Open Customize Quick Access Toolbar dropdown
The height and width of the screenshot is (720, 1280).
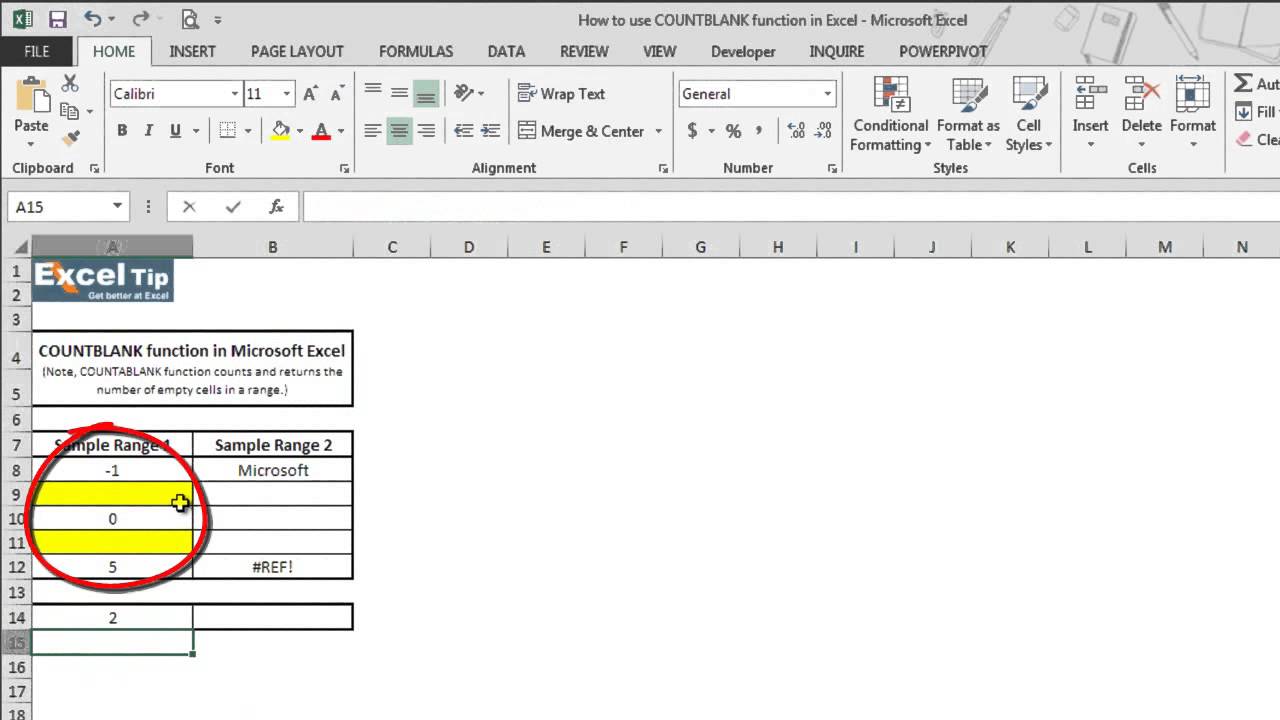pyautogui.click(x=218, y=19)
